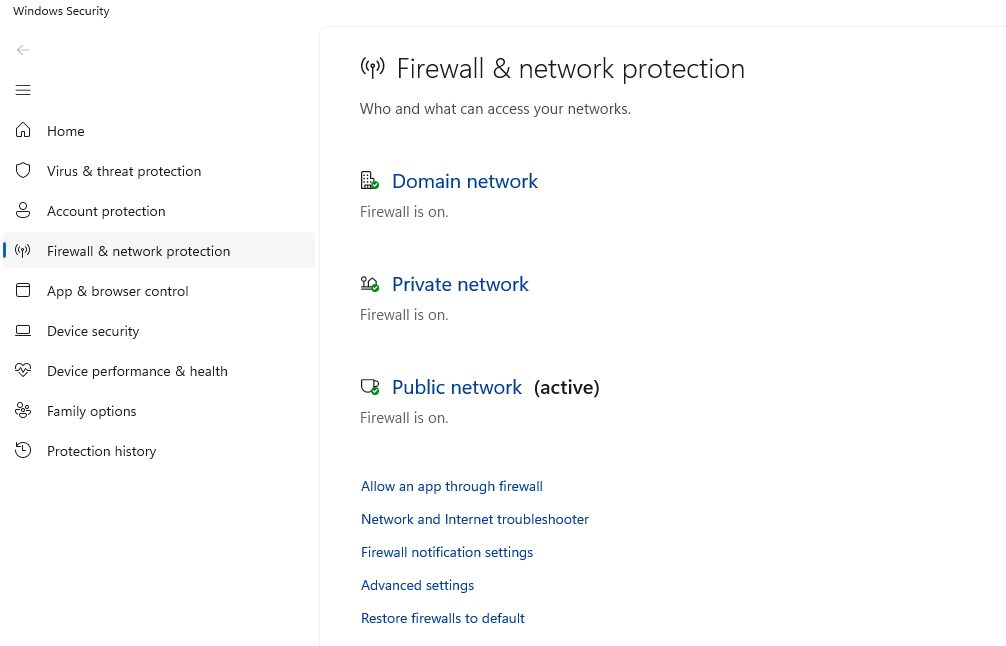This screenshot has width=1006, height=646.
Task: Click the Home house icon
Action: [23, 131]
